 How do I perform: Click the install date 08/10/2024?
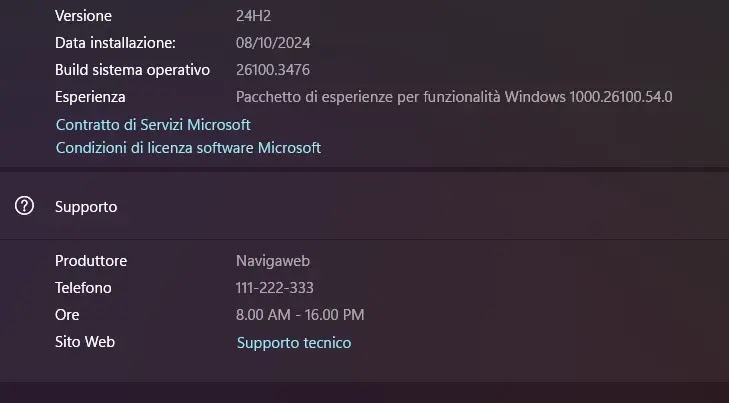point(274,43)
